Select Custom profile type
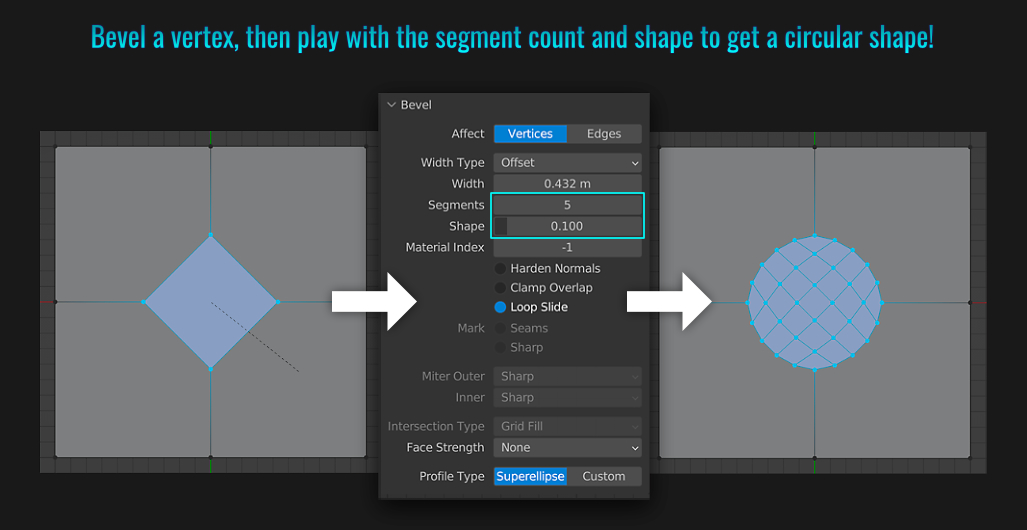This screenshot has height=530, width=1027. click(604, 476)
